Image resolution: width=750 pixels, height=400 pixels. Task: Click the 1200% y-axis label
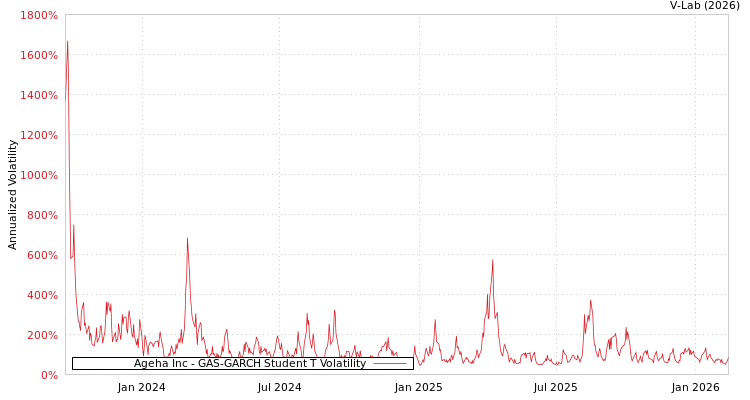coord(39,135)
